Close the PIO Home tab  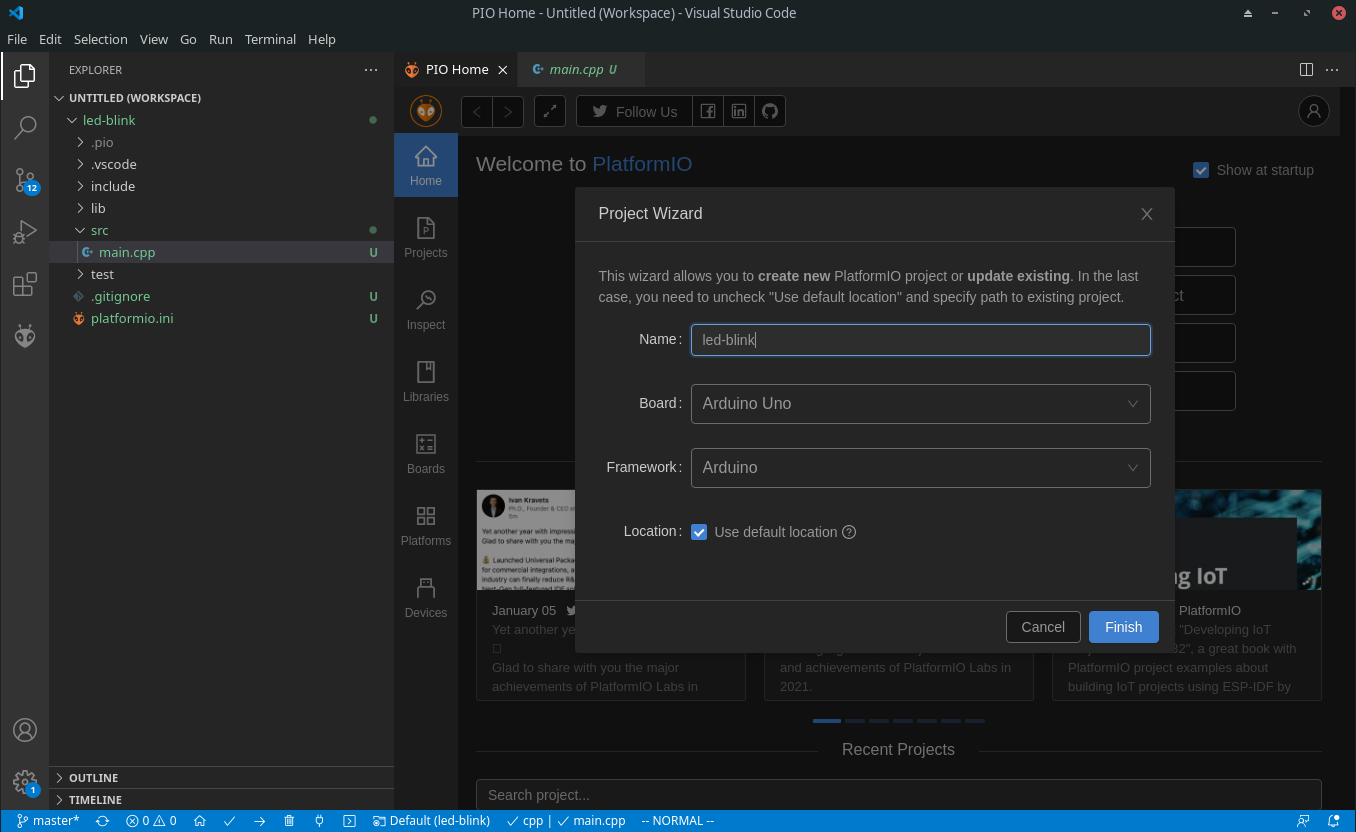coord(503,70)
